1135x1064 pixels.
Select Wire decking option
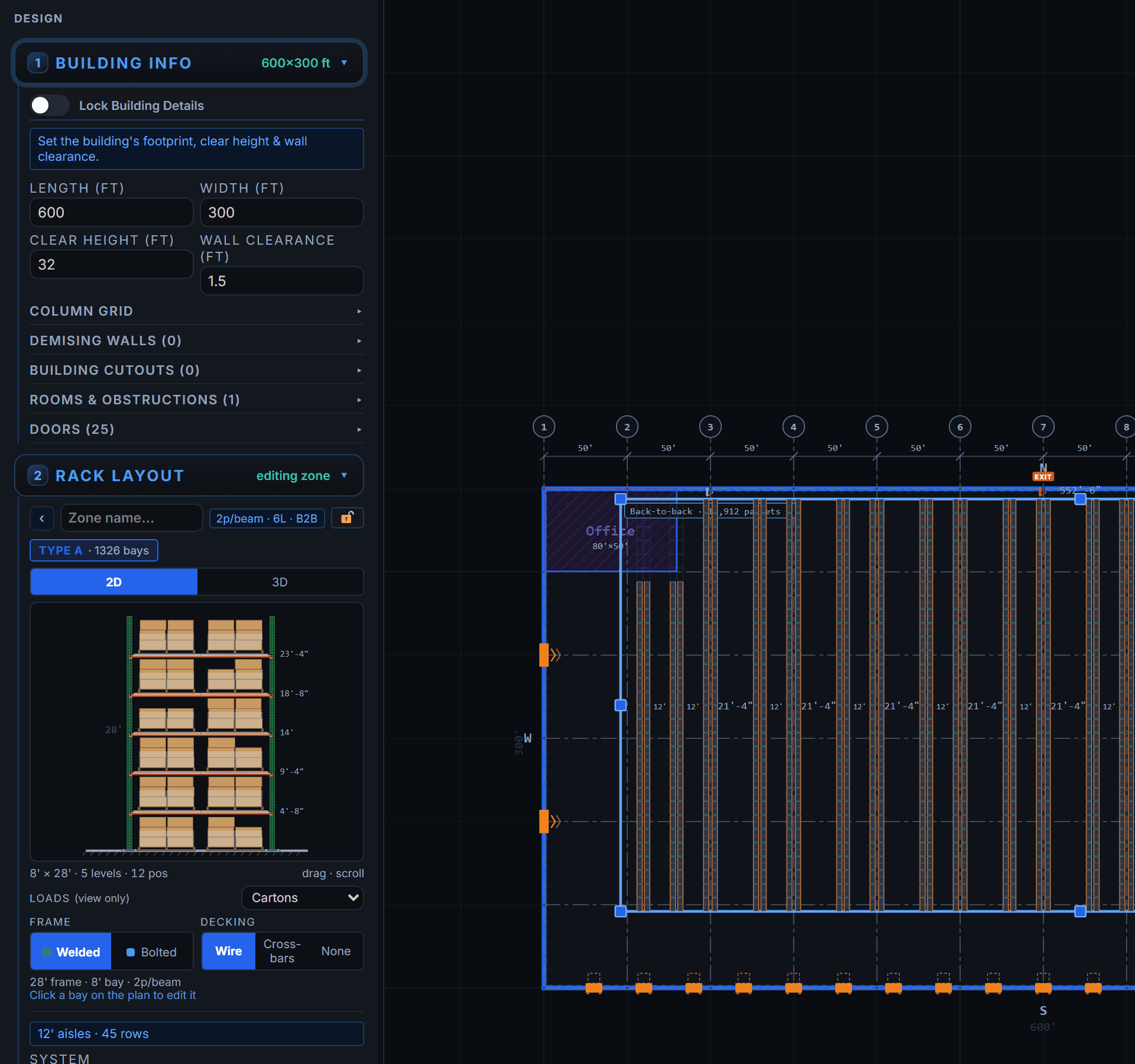tap(229, 951)
